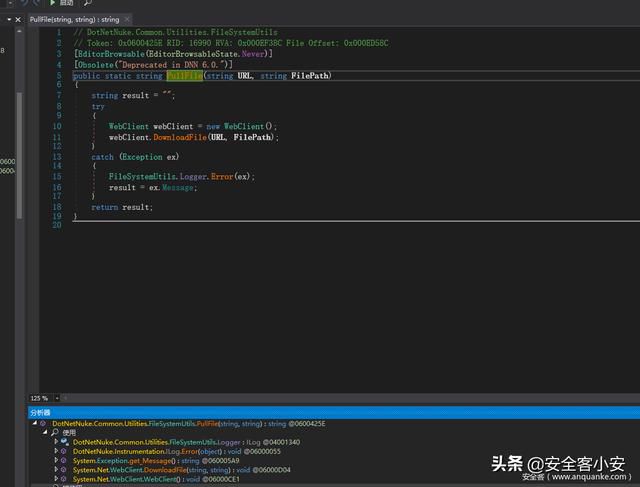Select the 使用 tree label
This screenshot has width=640, height=487.
(x=69, y=433)
